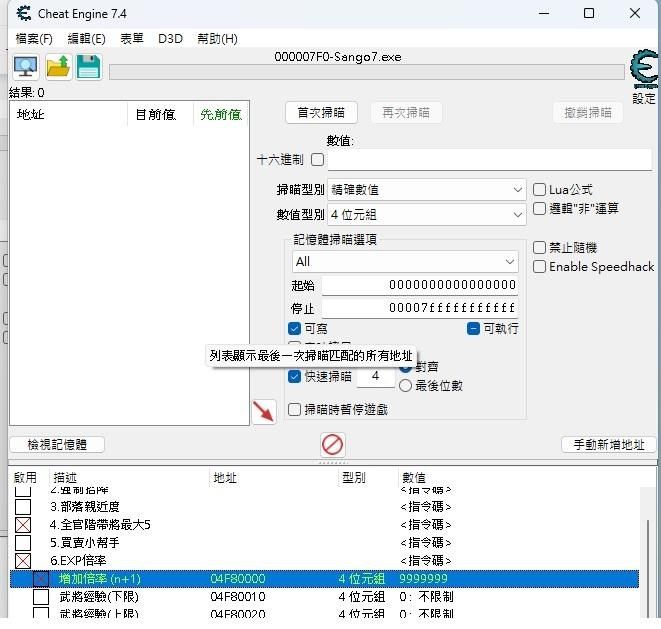The image size is (661, 629).
Task: Freeze the 武將經驗(下限) entry
Action: [x=41, y=597]
